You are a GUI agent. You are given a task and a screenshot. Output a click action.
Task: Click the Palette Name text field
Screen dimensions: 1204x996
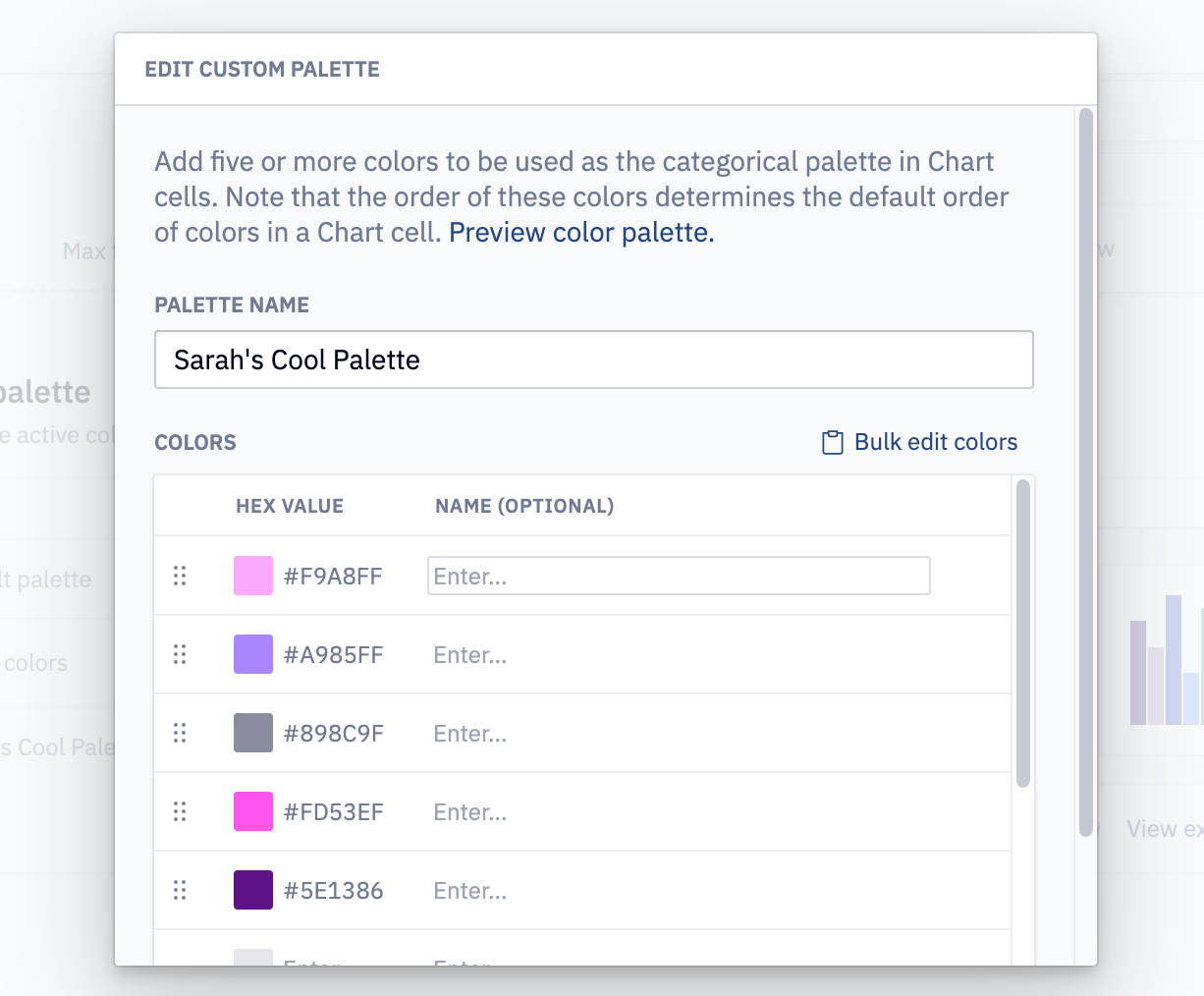pos(593,360)
